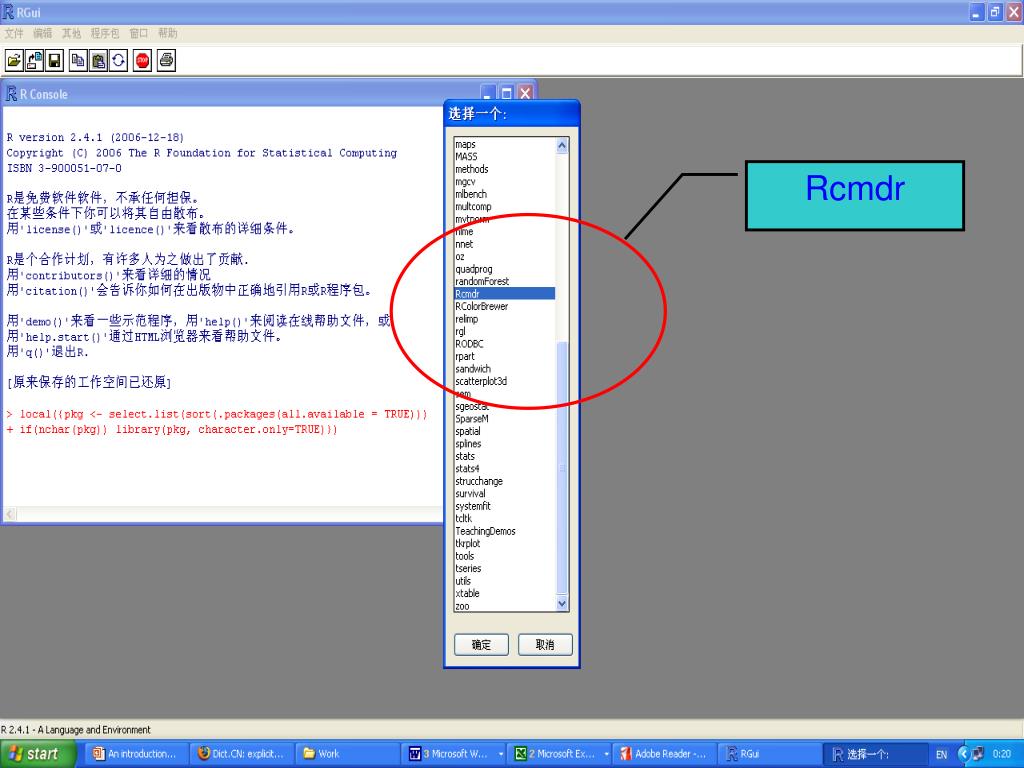Select RColorBrewer in the package list
This screenshot has height=768, width=1024.
click(x=505, y=306)
